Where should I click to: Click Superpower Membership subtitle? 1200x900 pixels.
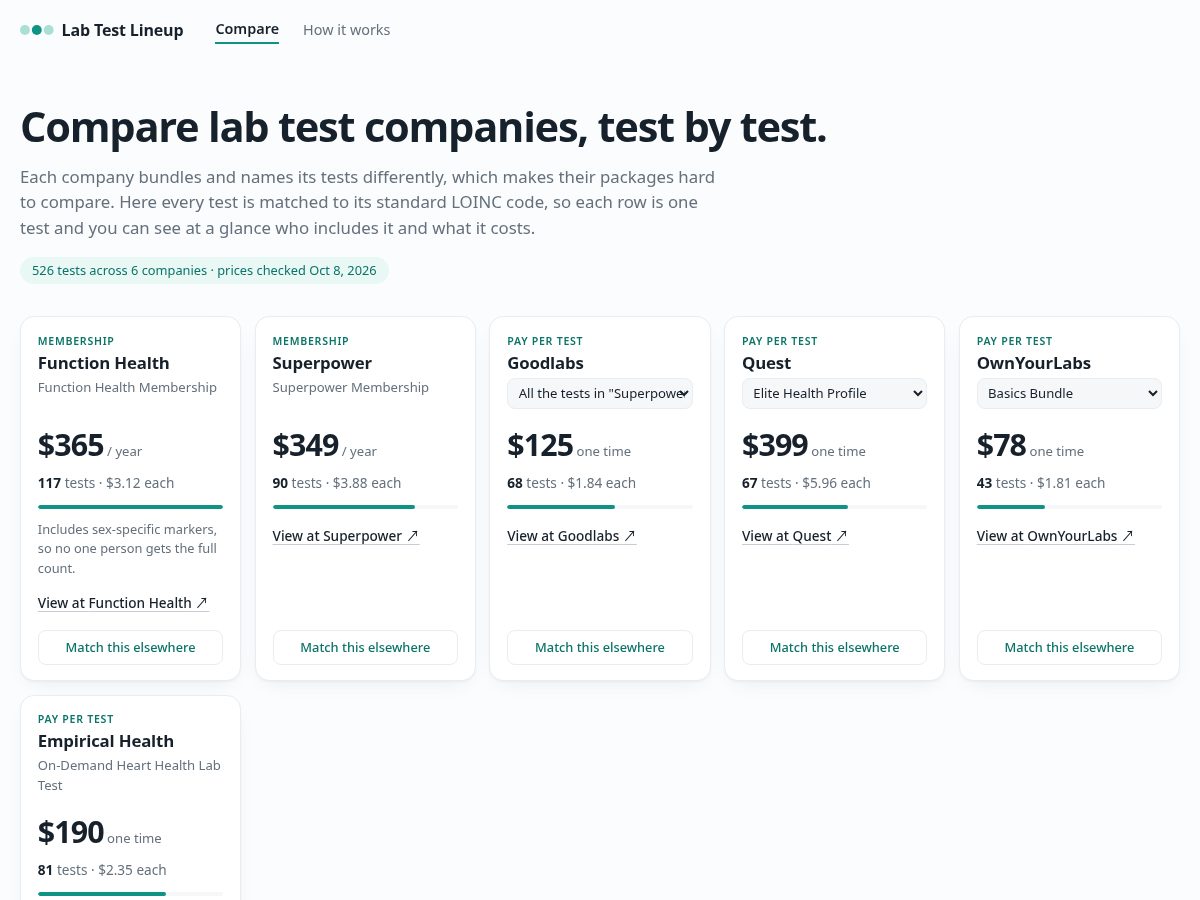click(351, 387)
